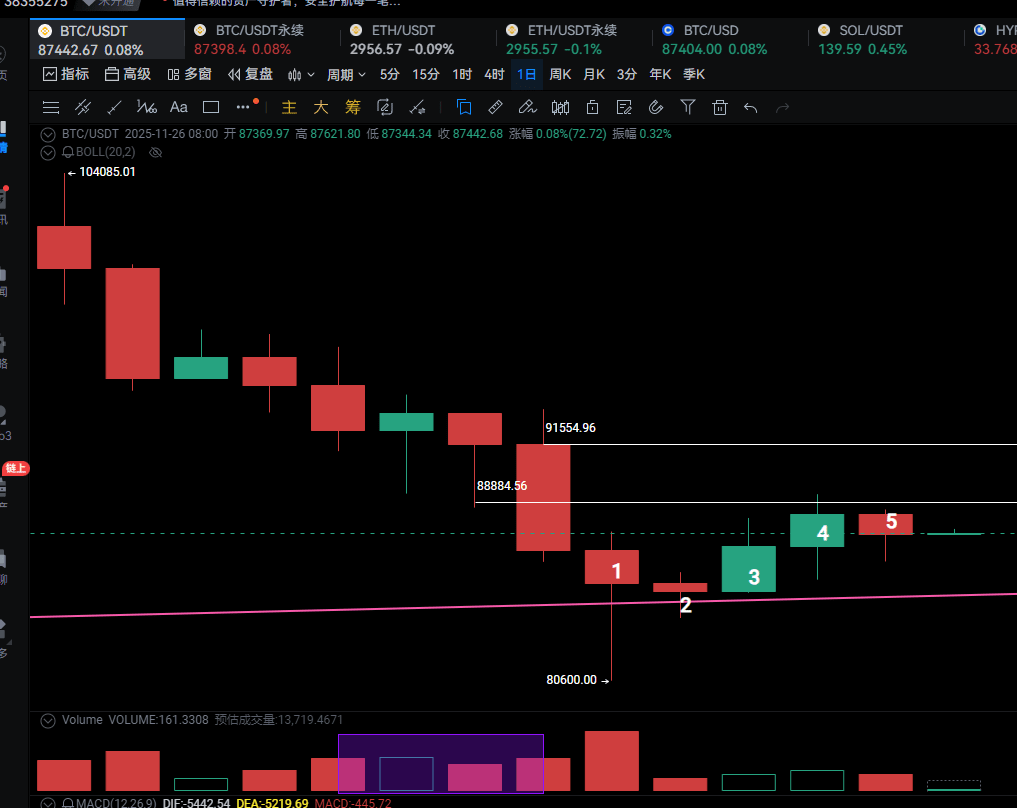1017x808 pixels.
Task: Click the undo arrow icon
Action: [751, 107]
